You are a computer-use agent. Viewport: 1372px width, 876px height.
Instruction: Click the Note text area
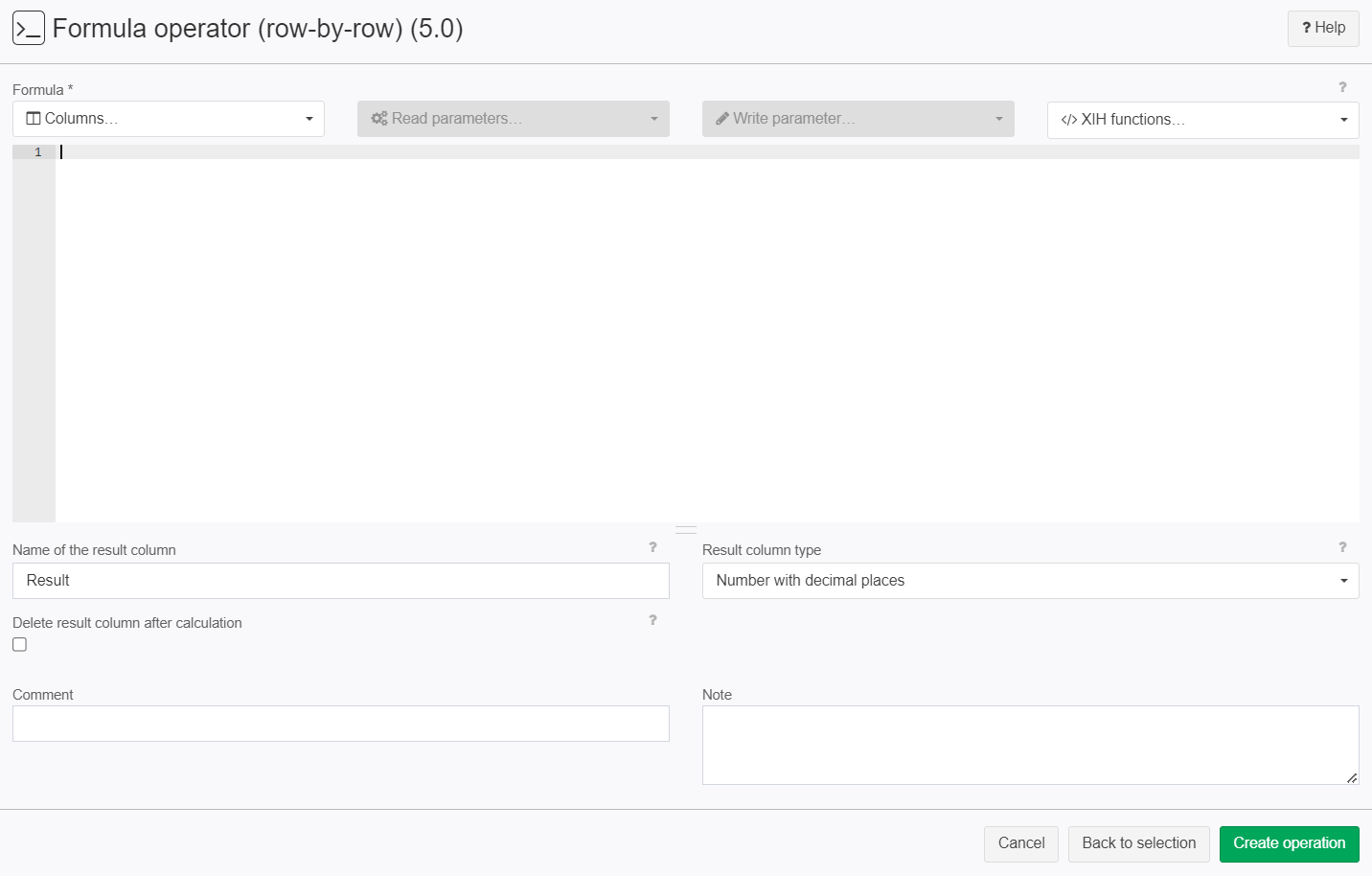(1031, 746)
